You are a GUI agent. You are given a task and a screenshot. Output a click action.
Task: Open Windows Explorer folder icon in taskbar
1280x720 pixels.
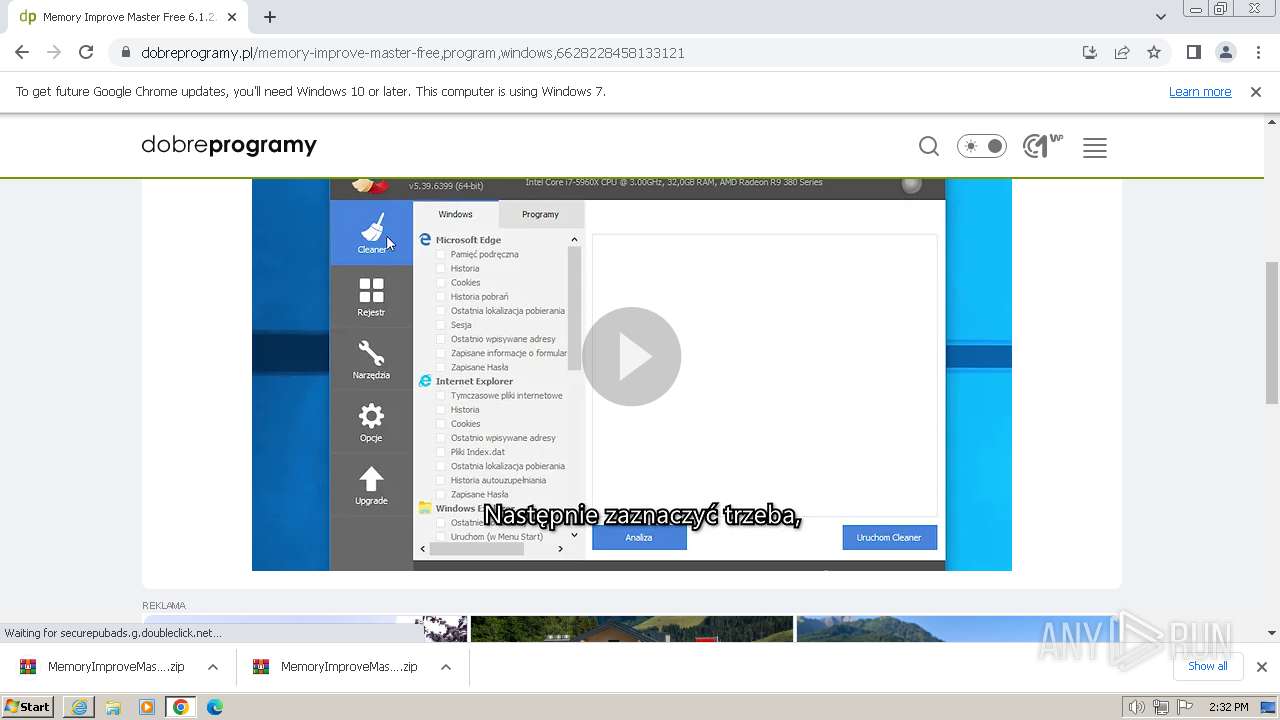[x=113, y=707]
